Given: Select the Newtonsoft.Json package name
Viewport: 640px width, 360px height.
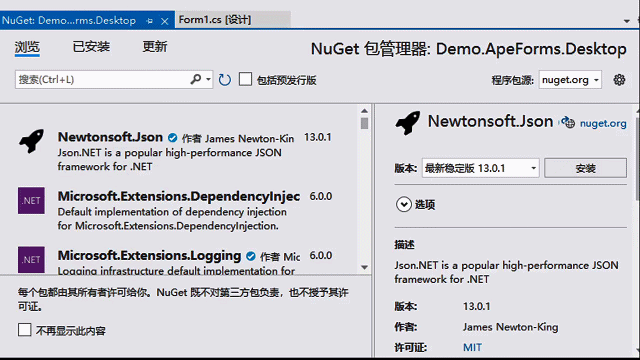Looking at the screenshot, I should 110,137.
